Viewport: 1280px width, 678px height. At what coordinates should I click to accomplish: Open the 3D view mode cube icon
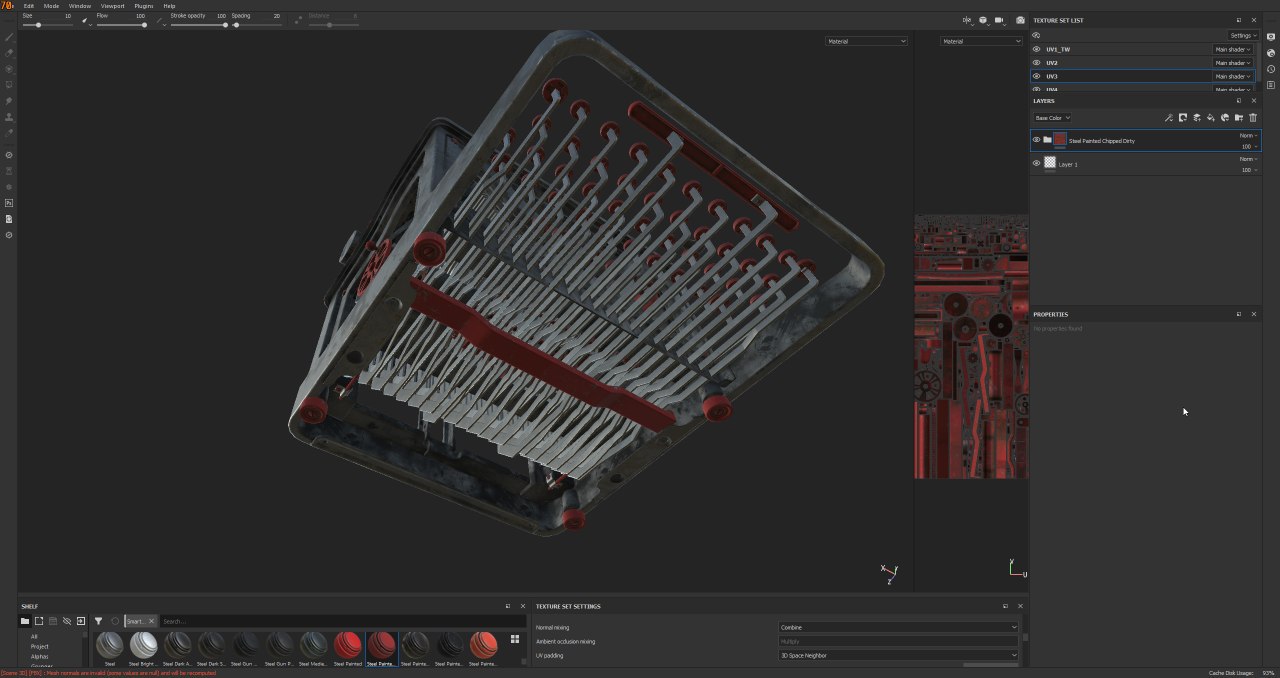point(983,20)
